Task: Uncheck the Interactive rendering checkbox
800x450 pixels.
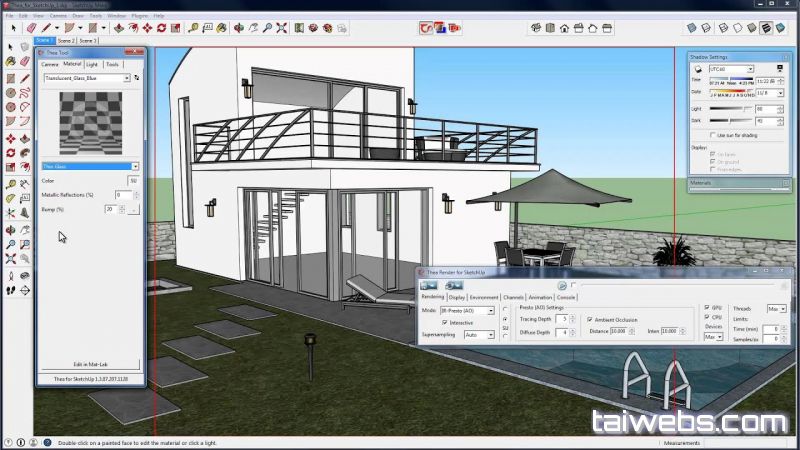Action: click(444, 323)
